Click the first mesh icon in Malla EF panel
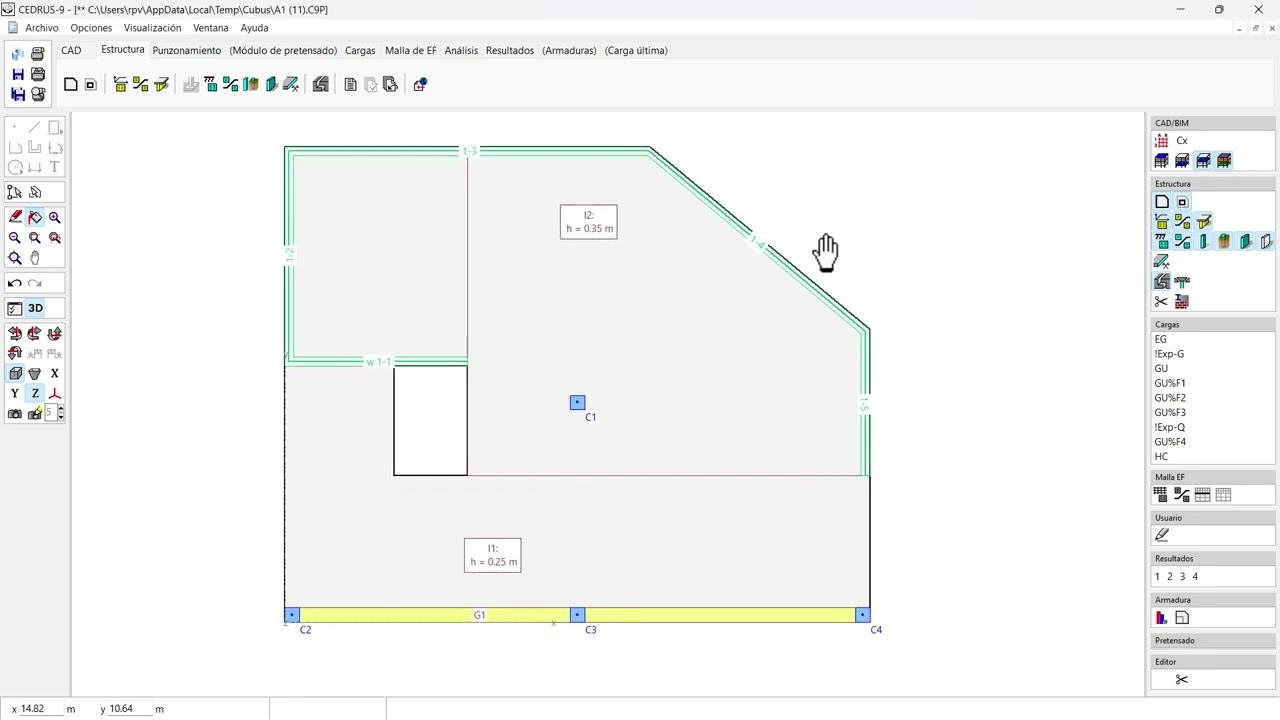Viewport: 1280px width, 720px height. tap(1161, 494)
